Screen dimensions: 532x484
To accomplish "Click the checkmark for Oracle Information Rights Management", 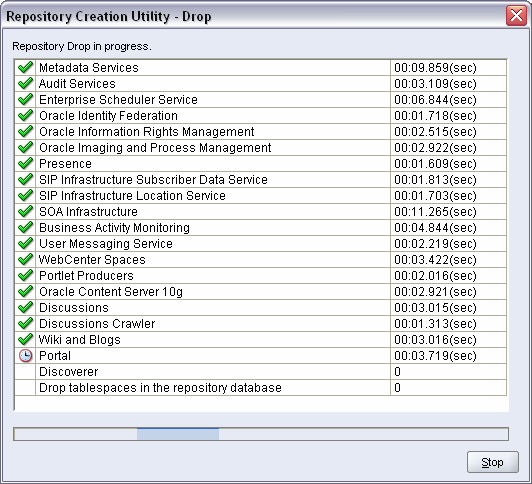I will click(x=25, y=131).
